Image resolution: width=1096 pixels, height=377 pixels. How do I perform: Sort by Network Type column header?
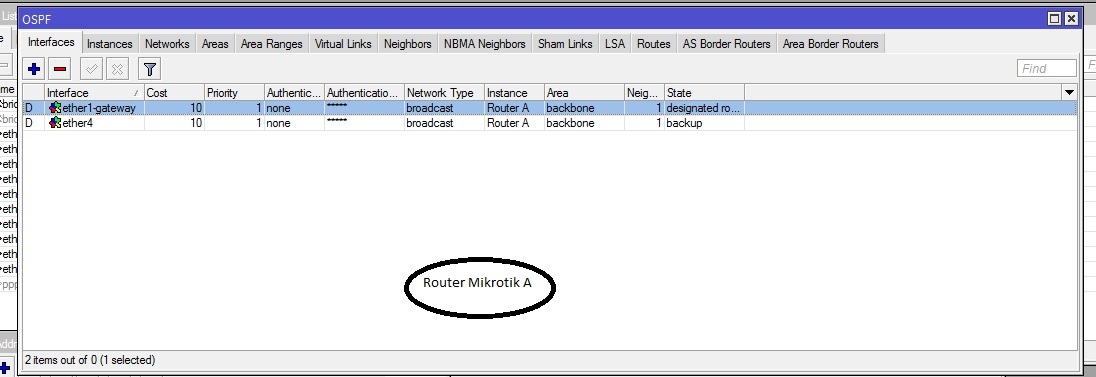click(445, 92)
